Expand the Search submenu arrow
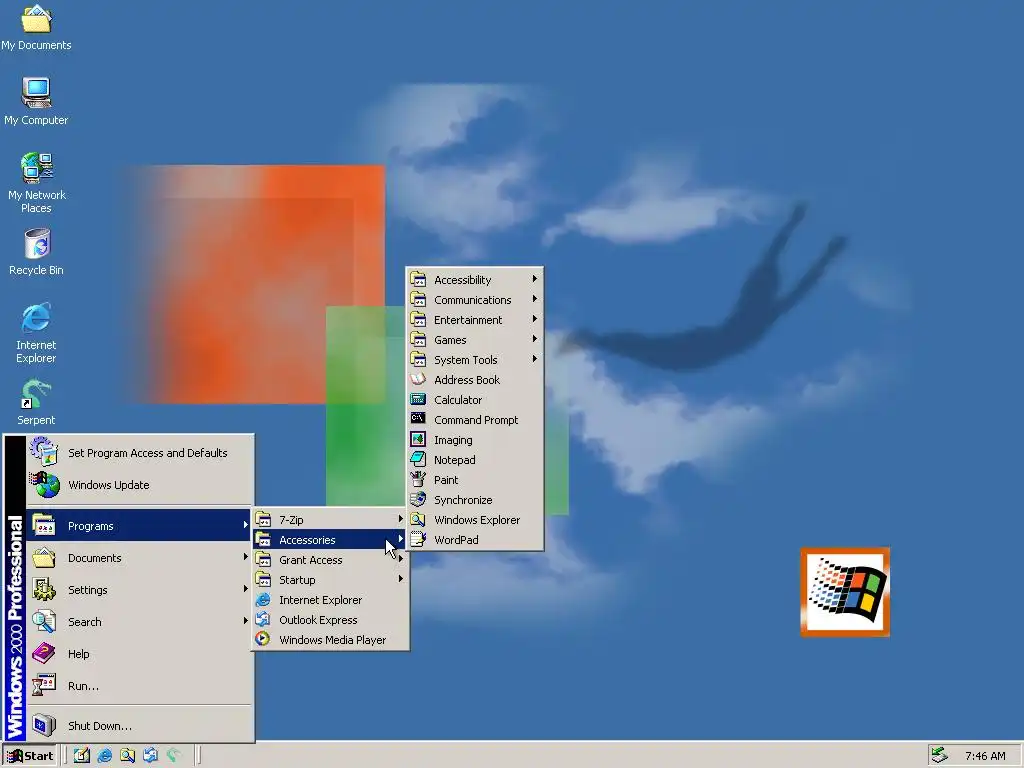 pos(245,621)
